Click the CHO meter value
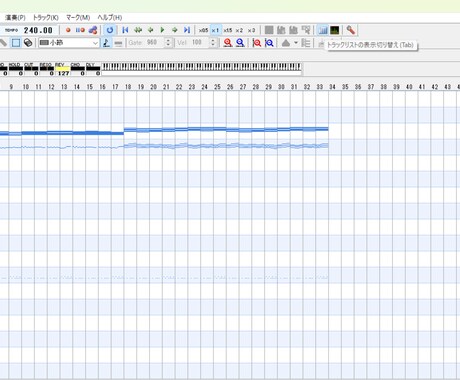460x380 pixels. pyautogui.click(x=78, y=69)
